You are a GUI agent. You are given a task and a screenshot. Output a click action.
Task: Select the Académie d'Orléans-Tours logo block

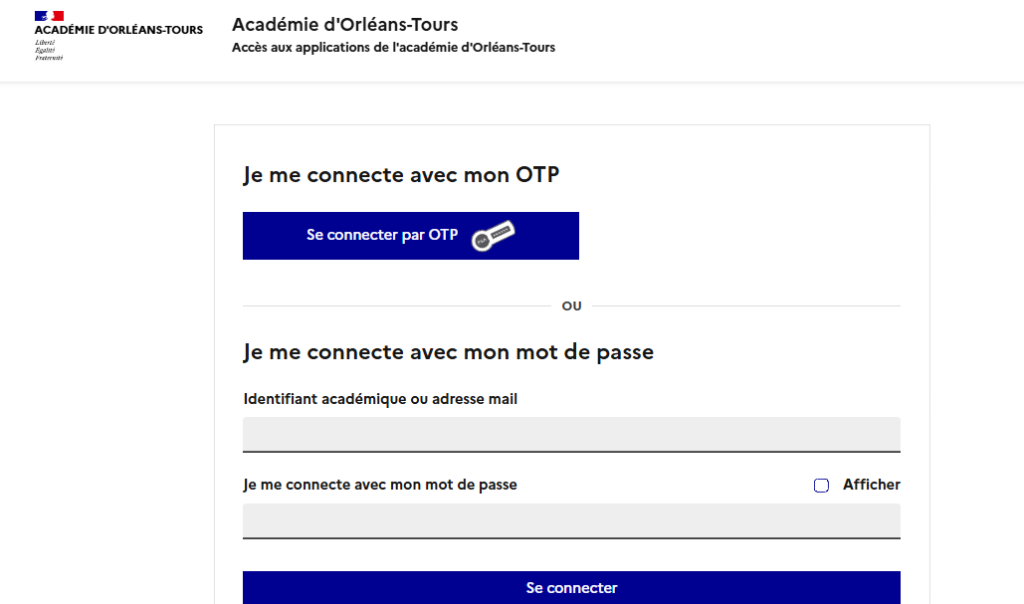point(117,30)
